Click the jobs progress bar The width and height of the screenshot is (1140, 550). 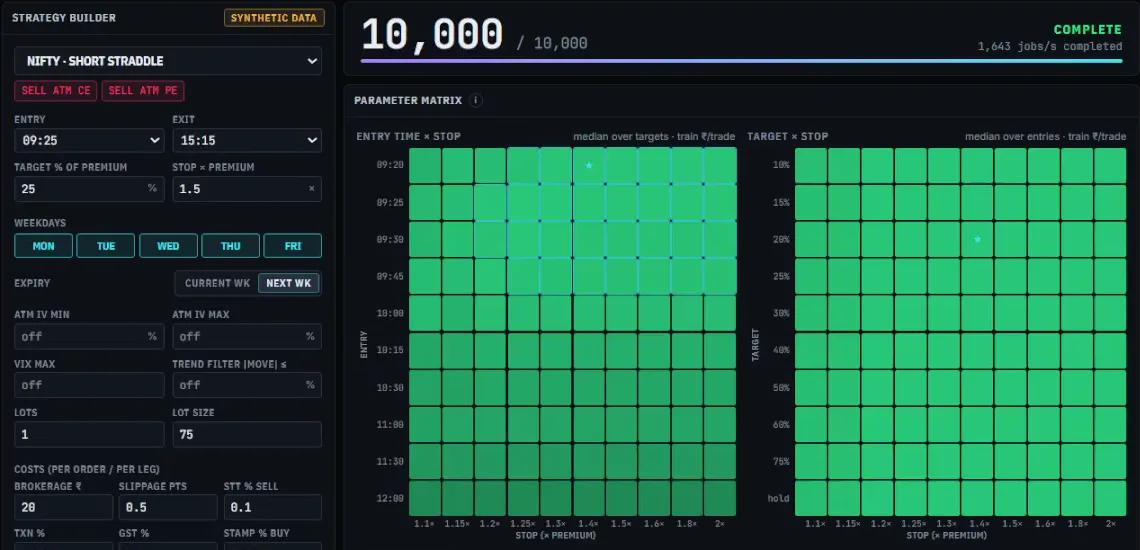742,61
